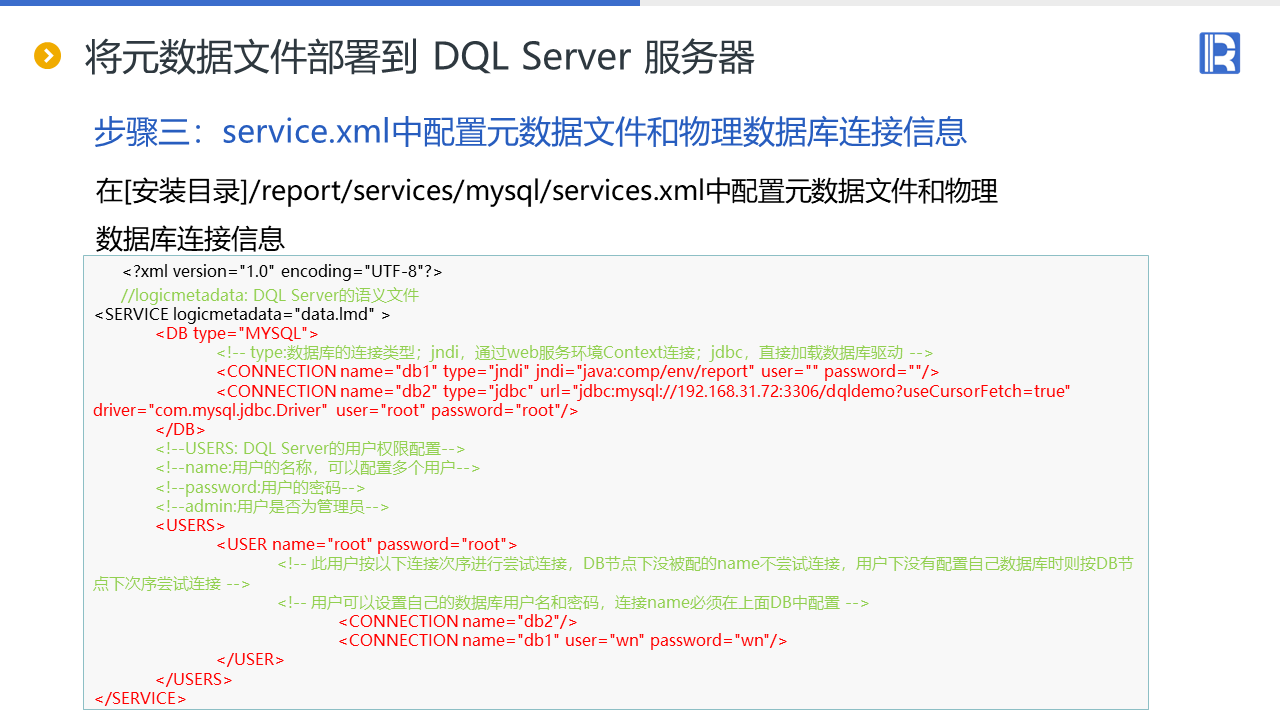Click the wrapped line "点下次序尝试连接 -->"

(172, 583)
